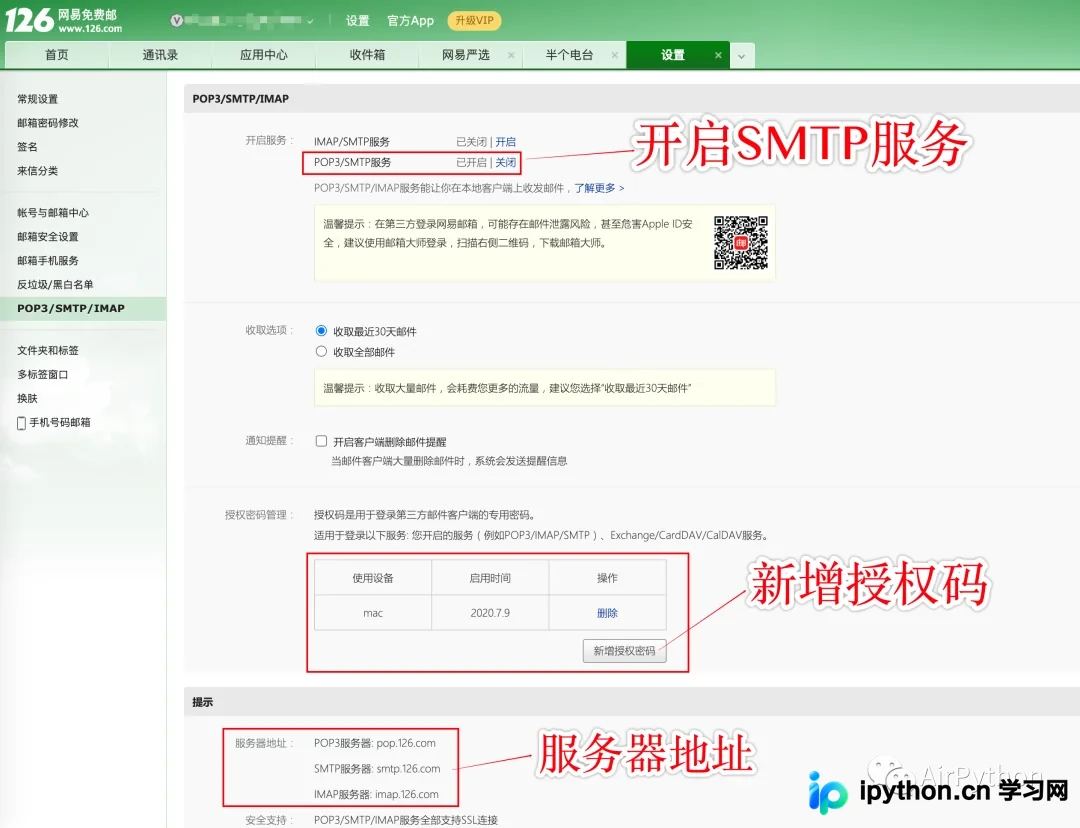Open 邮箱密码修改 in sidebar
The image size is (1080, 828).
(x=48, y=123)
